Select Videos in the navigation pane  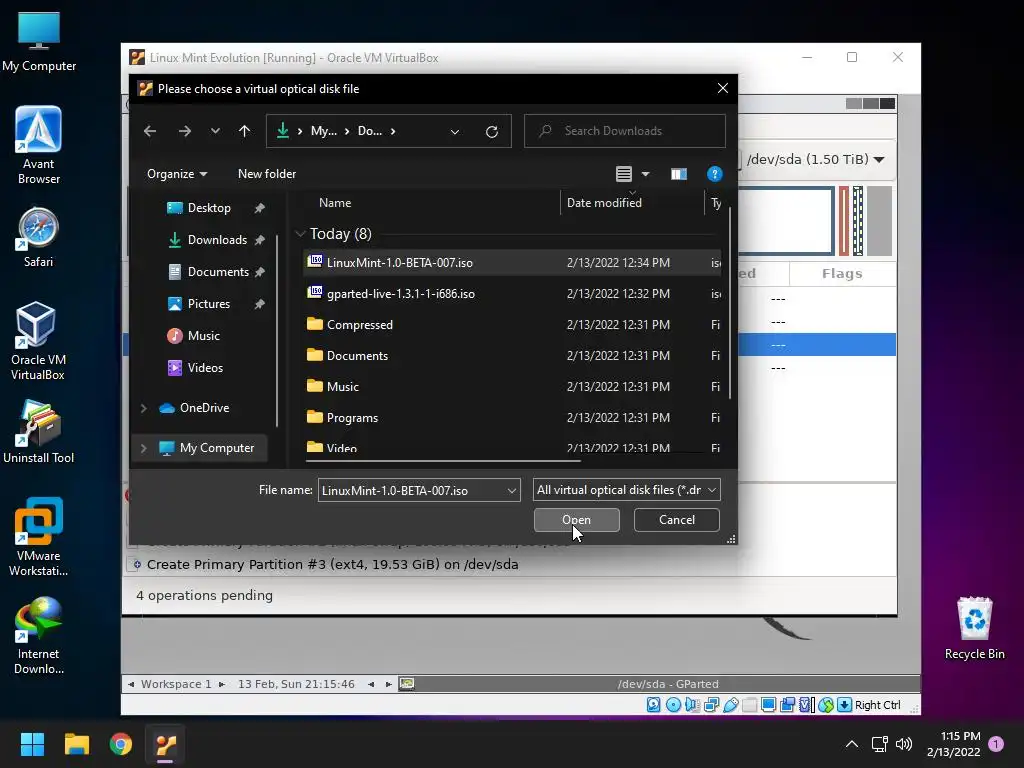[x=205, y=368]
